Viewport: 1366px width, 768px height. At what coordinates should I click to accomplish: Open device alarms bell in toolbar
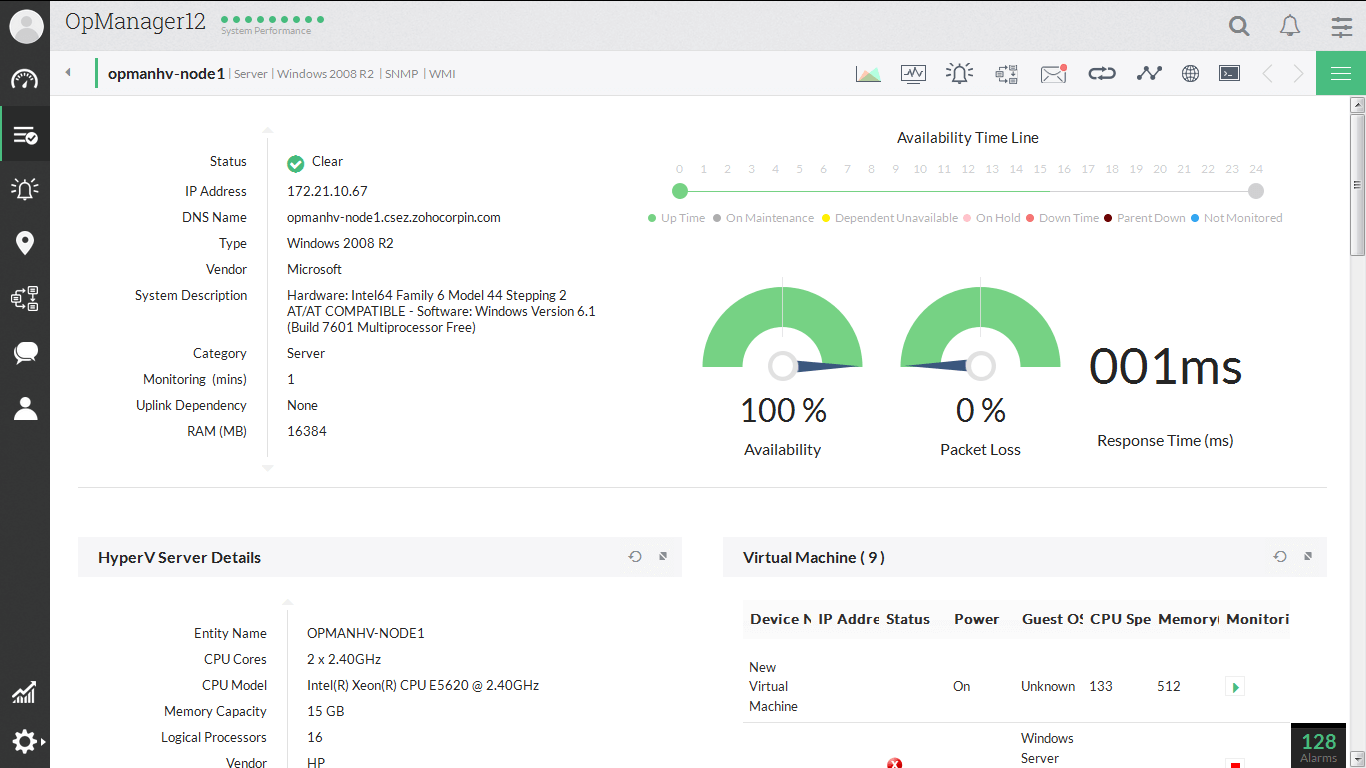(959, 73)
